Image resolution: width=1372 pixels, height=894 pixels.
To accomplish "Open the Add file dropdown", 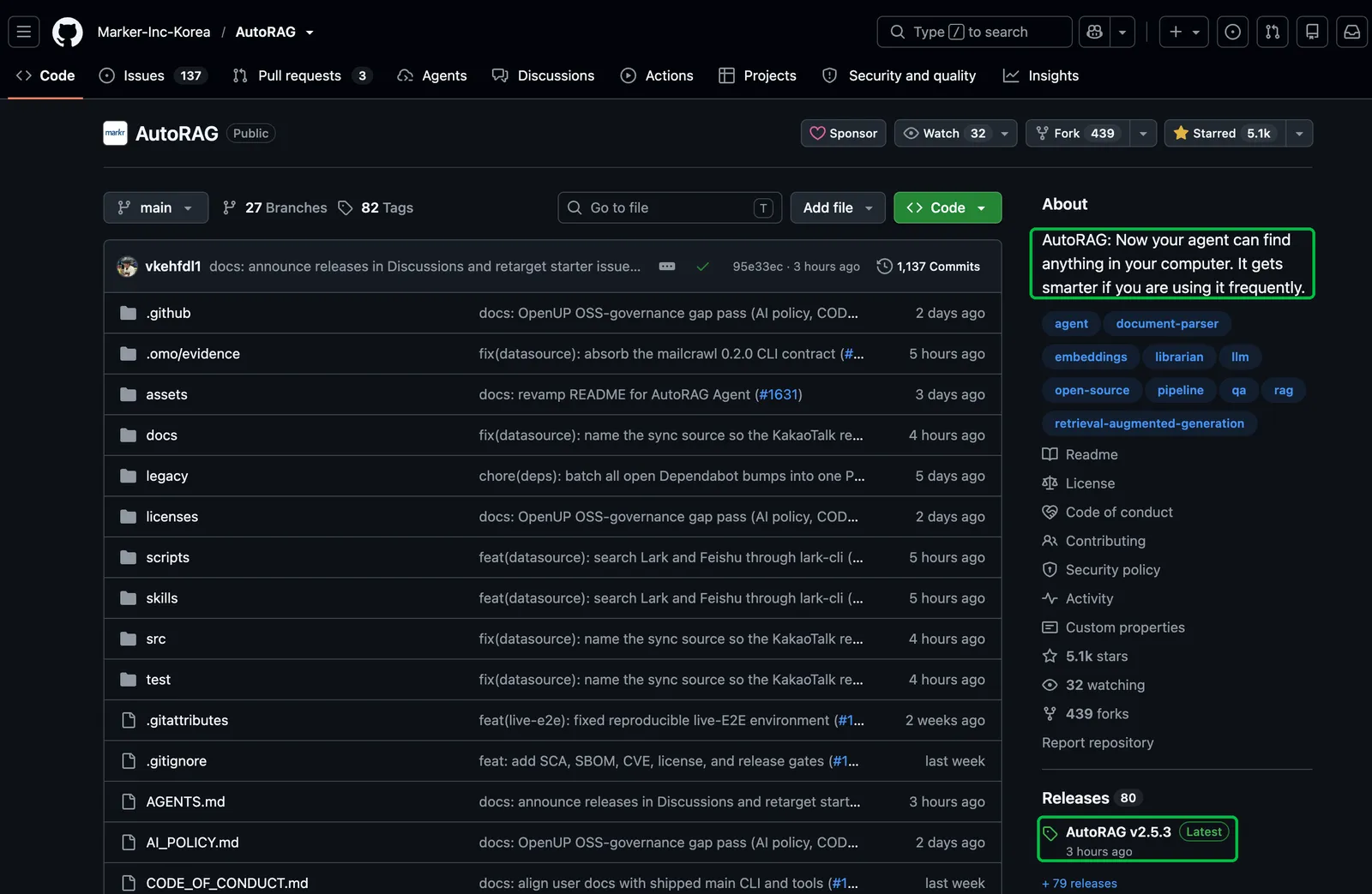I will [x=838, y=207].
